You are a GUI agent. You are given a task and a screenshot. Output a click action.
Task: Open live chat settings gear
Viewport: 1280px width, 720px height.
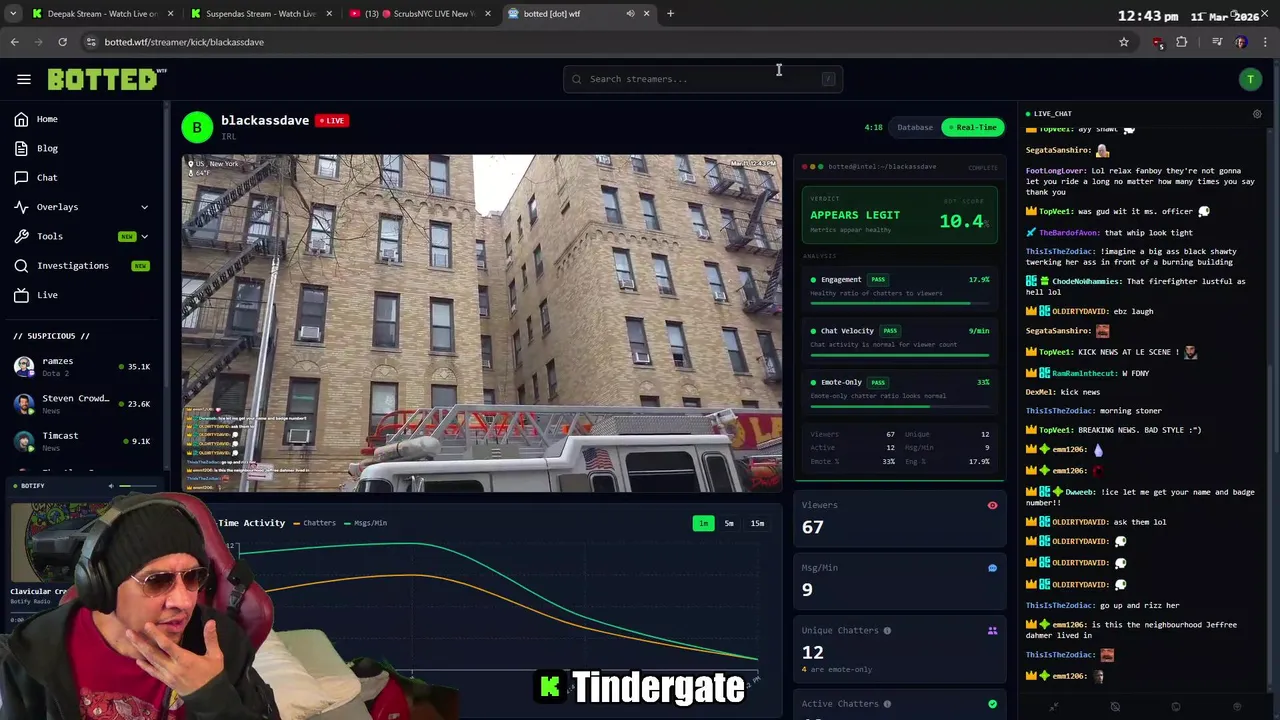coord(1257,114)
